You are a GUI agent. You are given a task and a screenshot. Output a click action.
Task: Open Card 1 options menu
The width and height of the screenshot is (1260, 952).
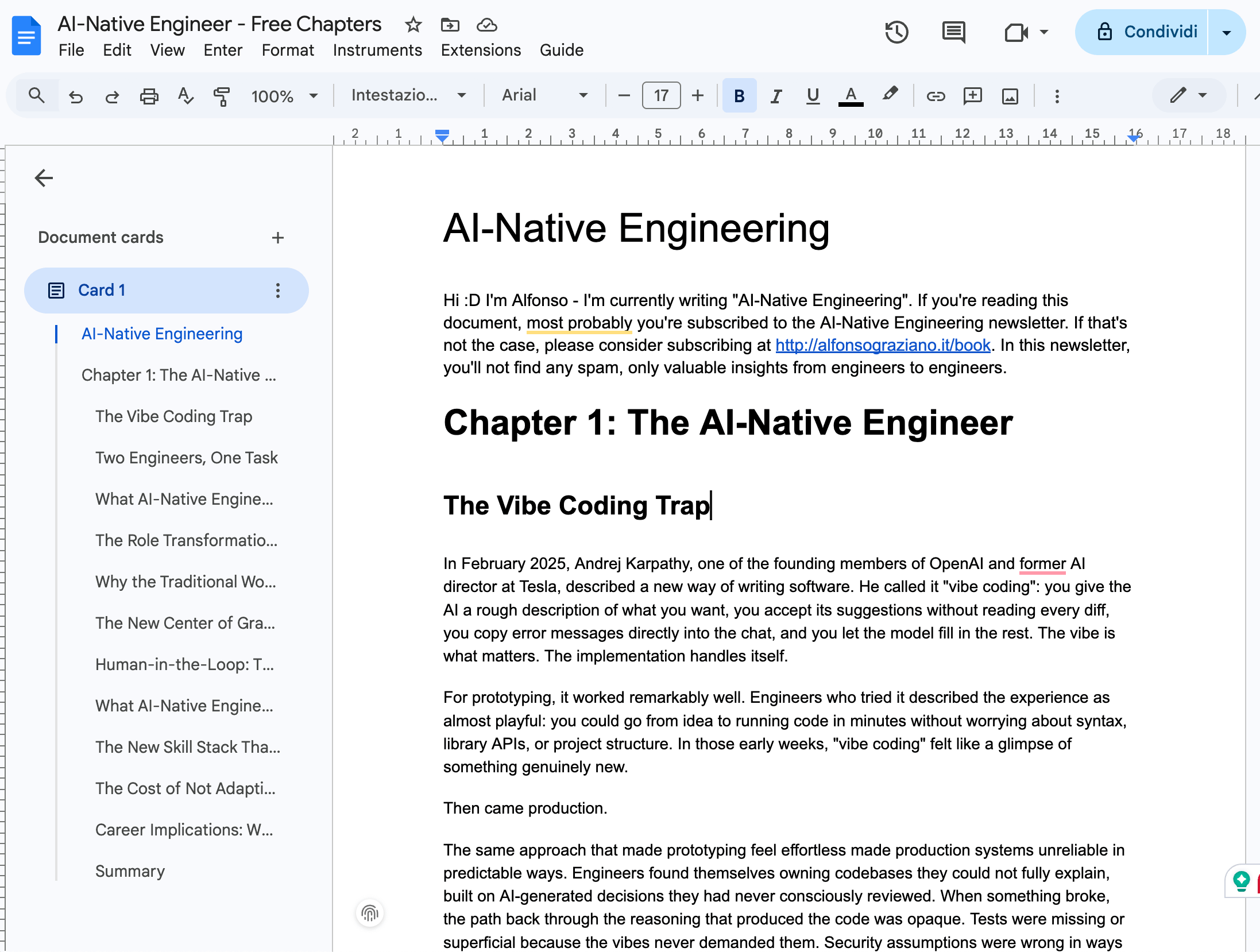pos(278,291)
